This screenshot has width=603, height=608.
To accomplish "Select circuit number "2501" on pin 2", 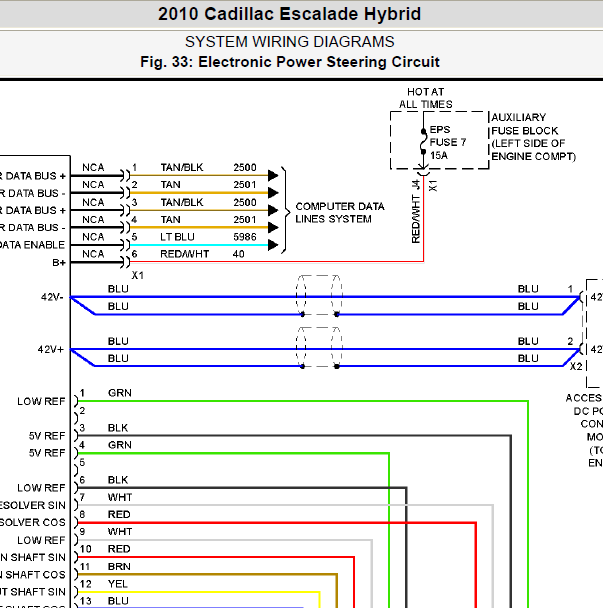I will [x=245, y=185].
